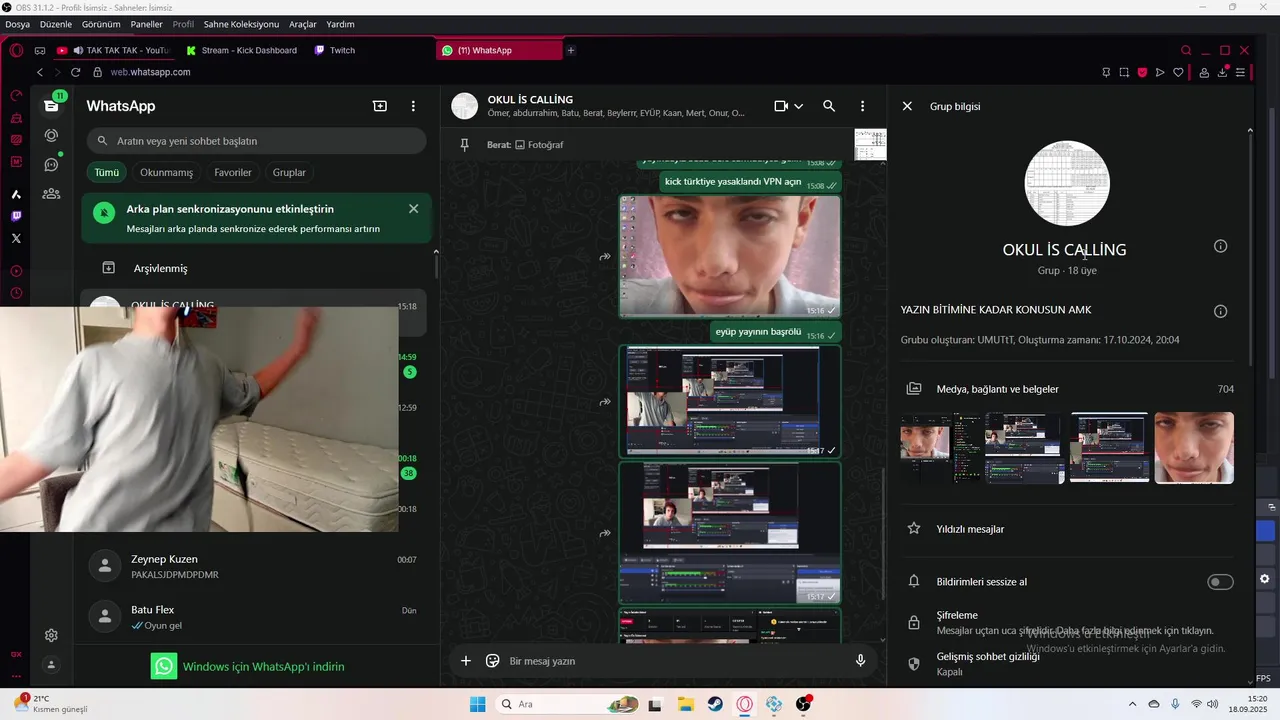Open OBS Yardım menu

[340, 24]
